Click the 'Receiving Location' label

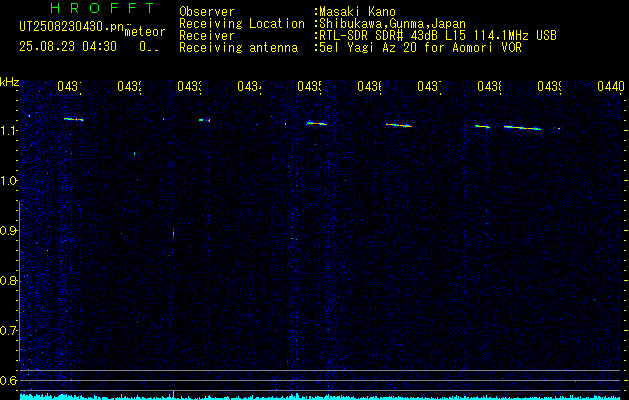(242, 24)
